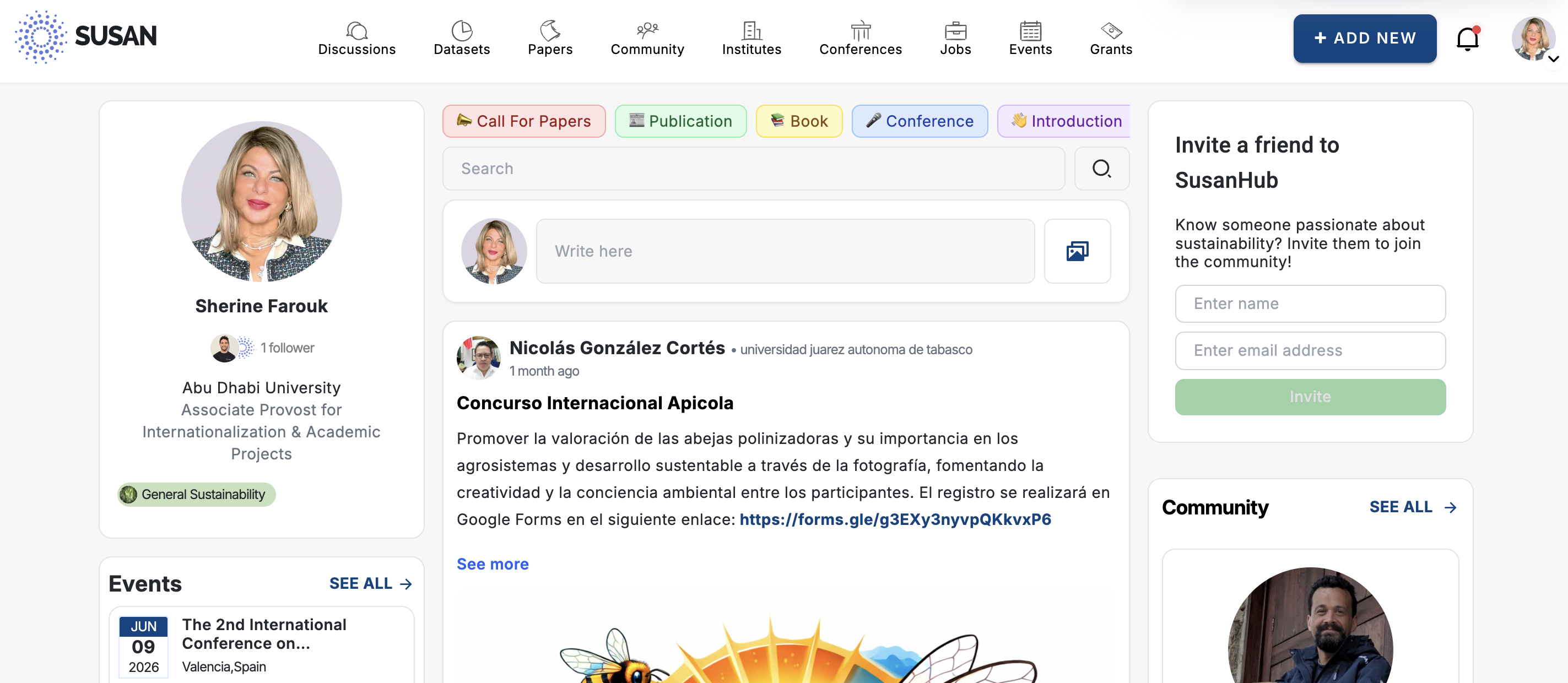Viewport: 1568px width, 683px height.
Task: Open the Jobs briefcase icon
Action: click(x=955, y=31)
